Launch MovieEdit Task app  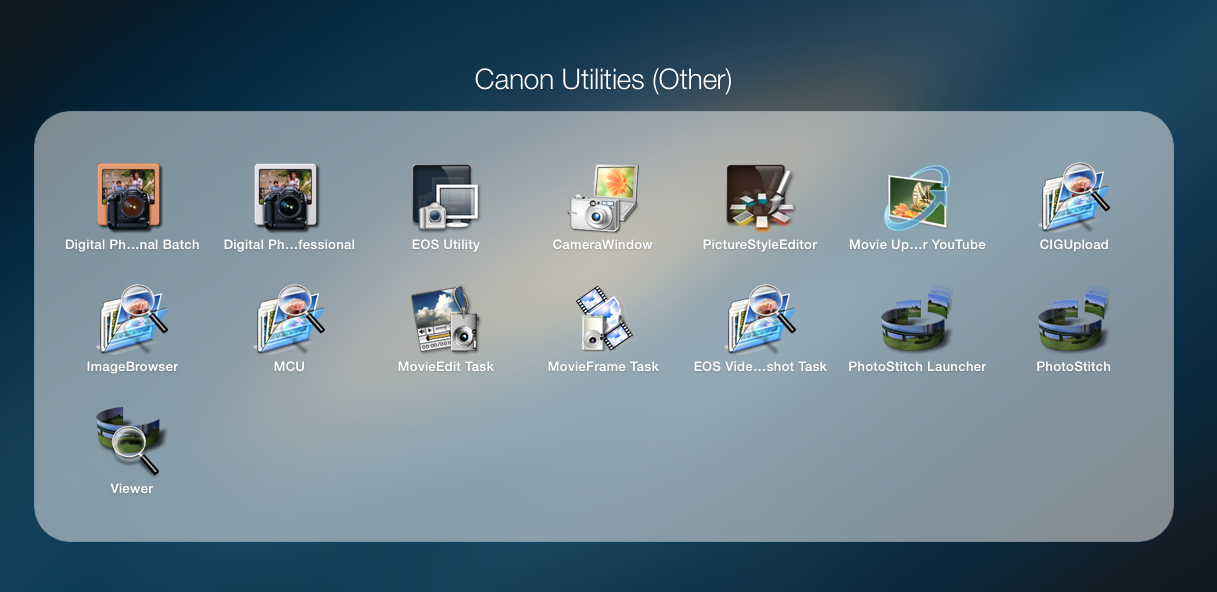[x=445, y=319]
